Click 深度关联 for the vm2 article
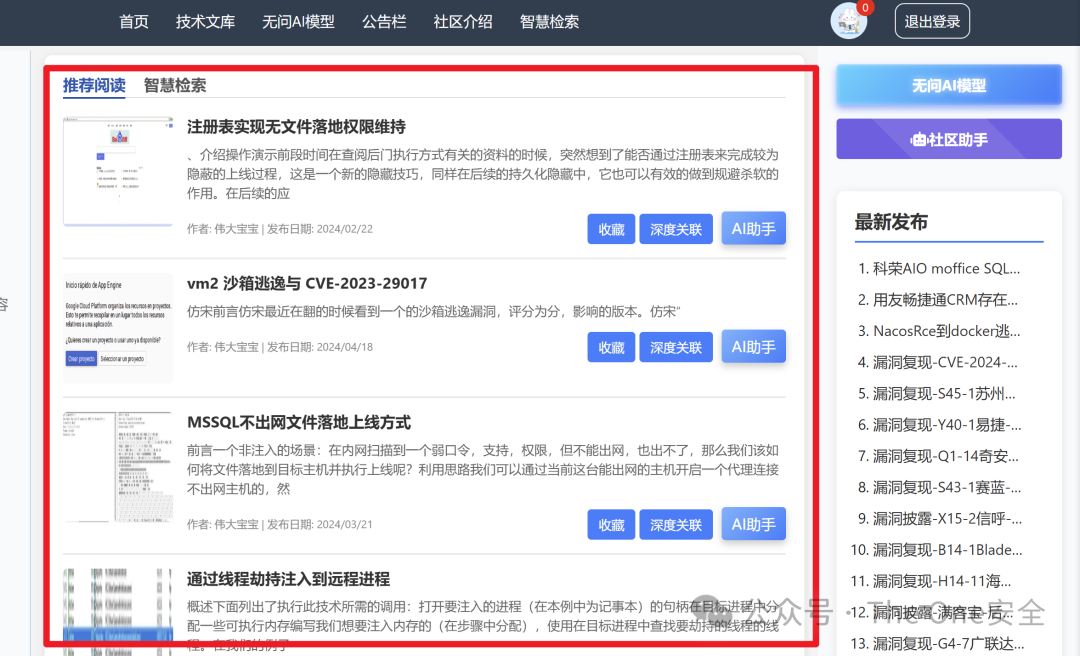Screen dimensions: 1080x656 tap(676, 347)
